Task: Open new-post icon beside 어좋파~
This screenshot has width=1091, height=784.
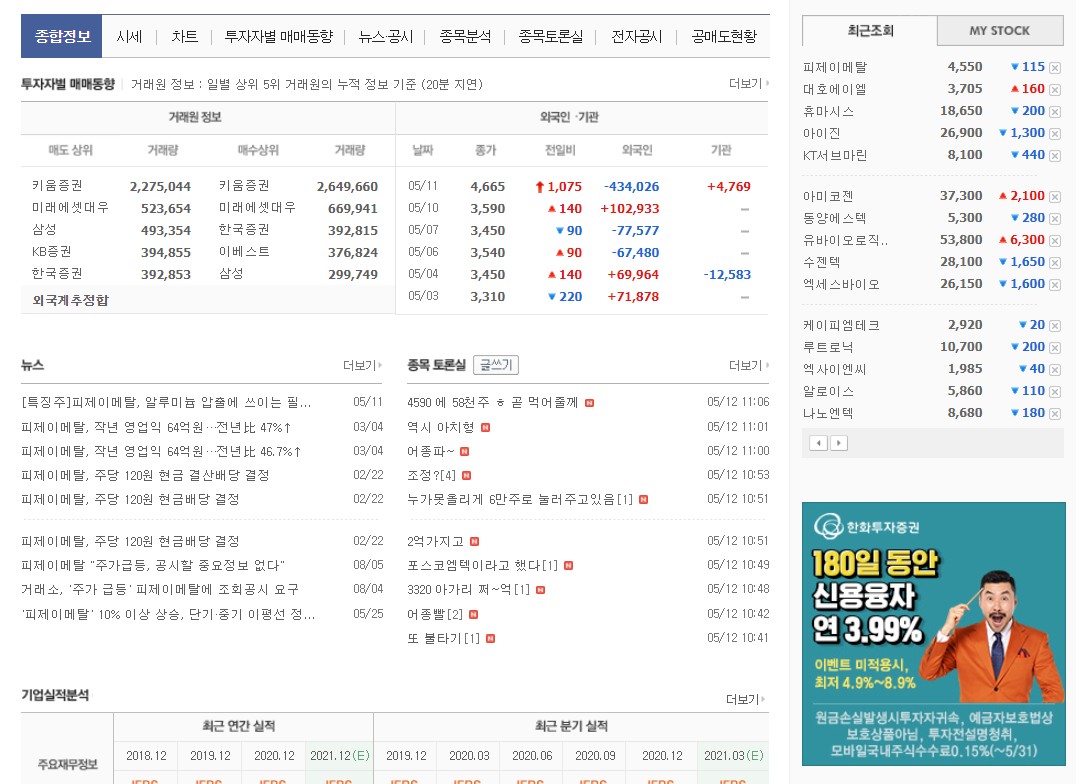Action: coord(465,451)
